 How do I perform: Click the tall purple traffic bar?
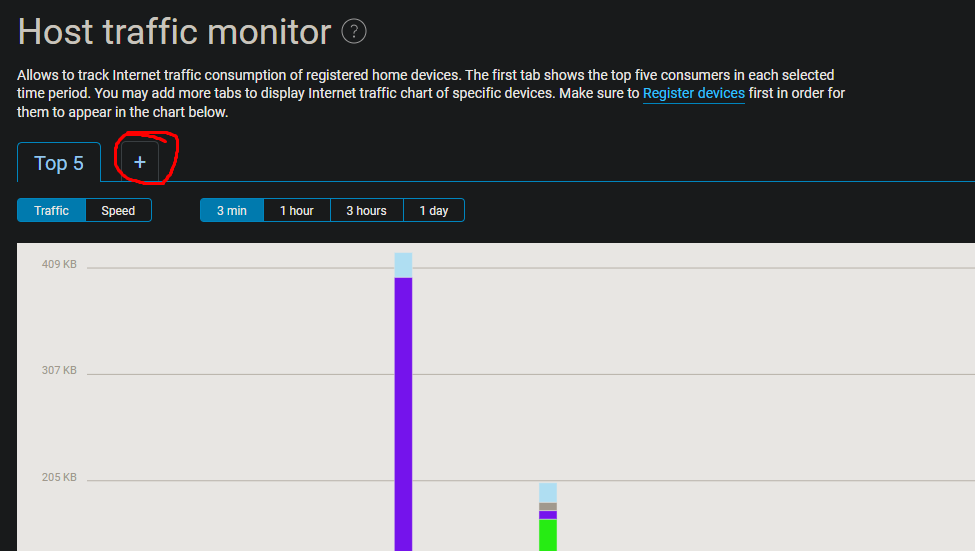click(x=404, y=414)
